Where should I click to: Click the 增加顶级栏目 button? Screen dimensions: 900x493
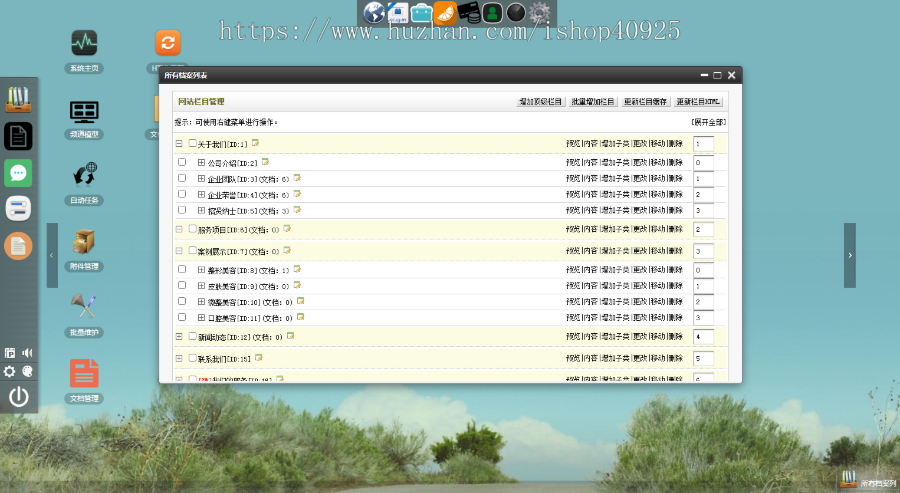tap(540, 102)
